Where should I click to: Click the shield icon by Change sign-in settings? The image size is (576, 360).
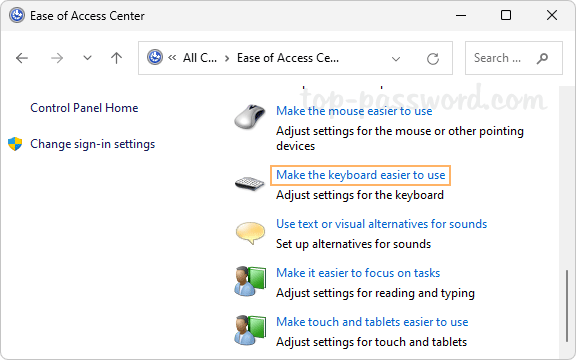coord(15,144)
